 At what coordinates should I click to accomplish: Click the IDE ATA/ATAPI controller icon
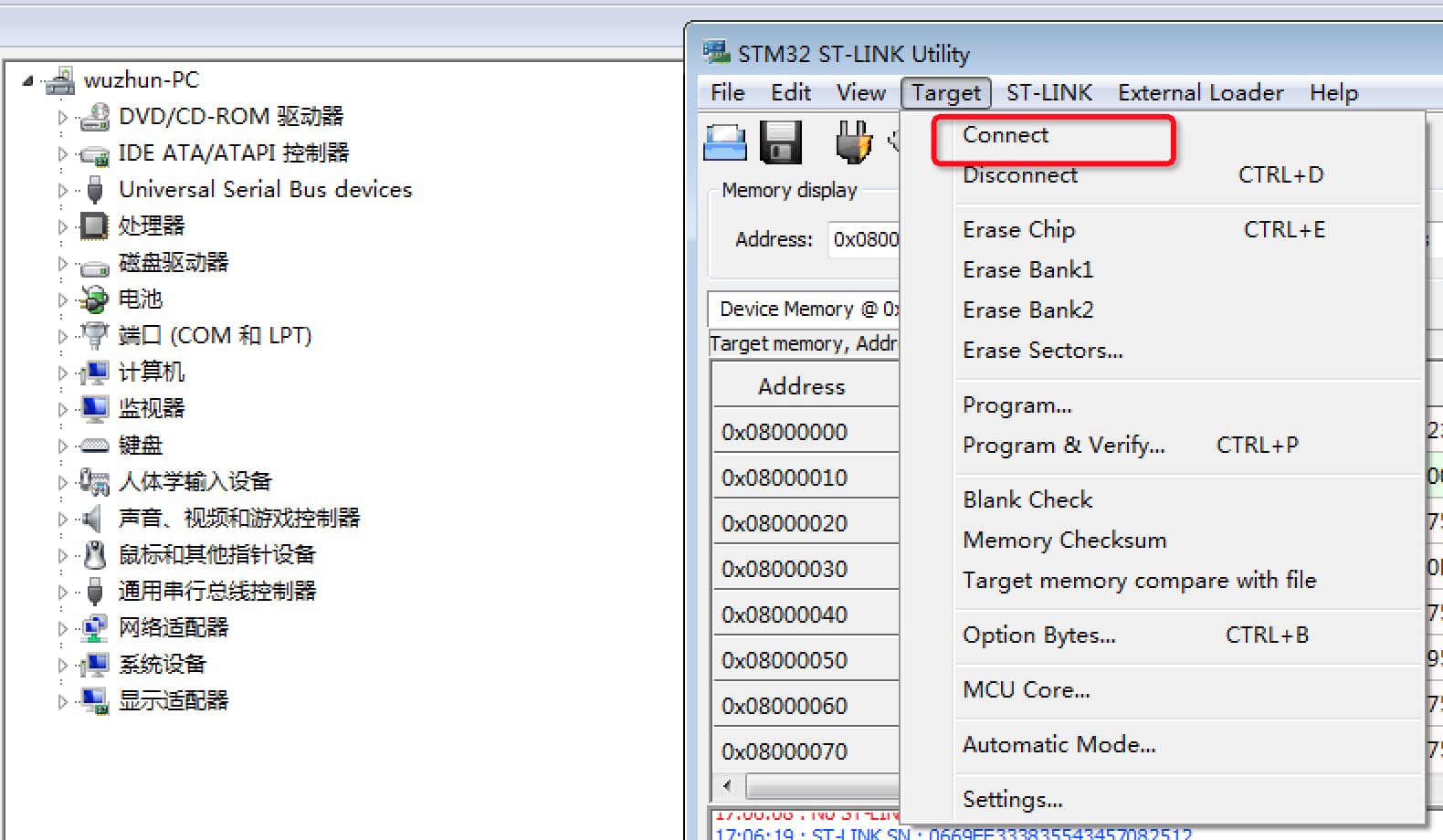coord(94,153)
